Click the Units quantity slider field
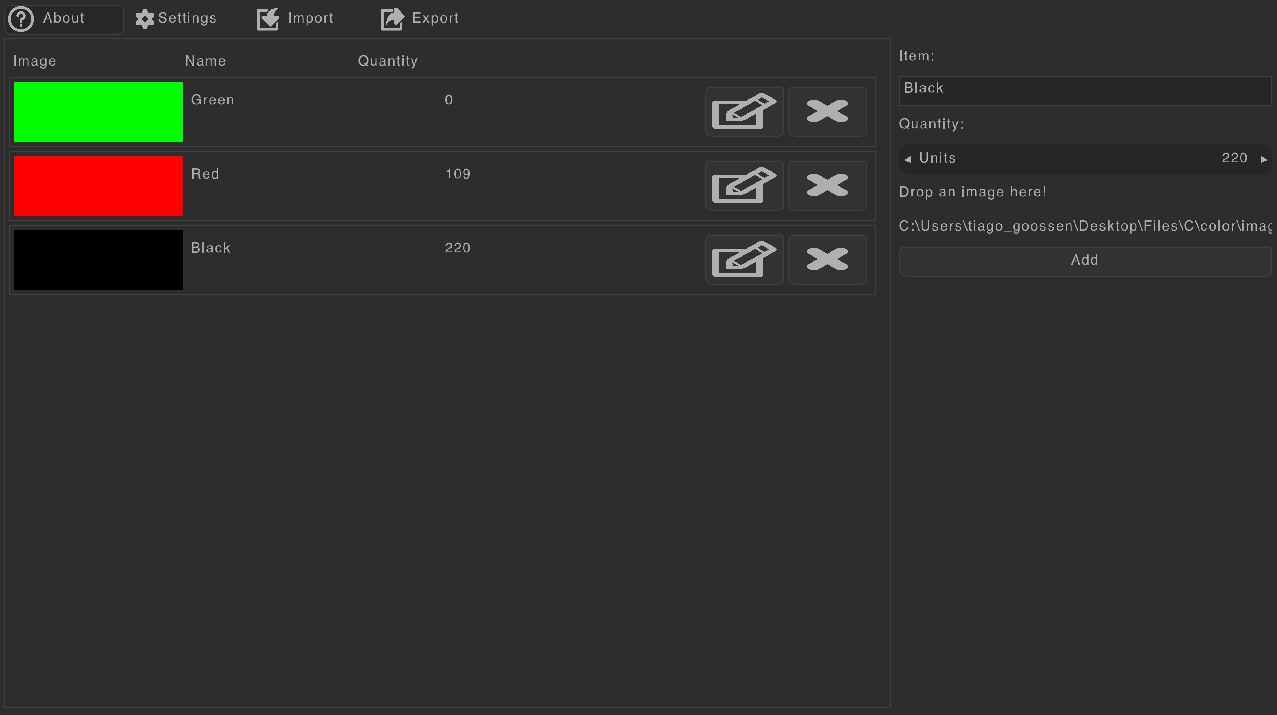The width and height of the screenshot is (1277, 715). [x=1084, y=159]
